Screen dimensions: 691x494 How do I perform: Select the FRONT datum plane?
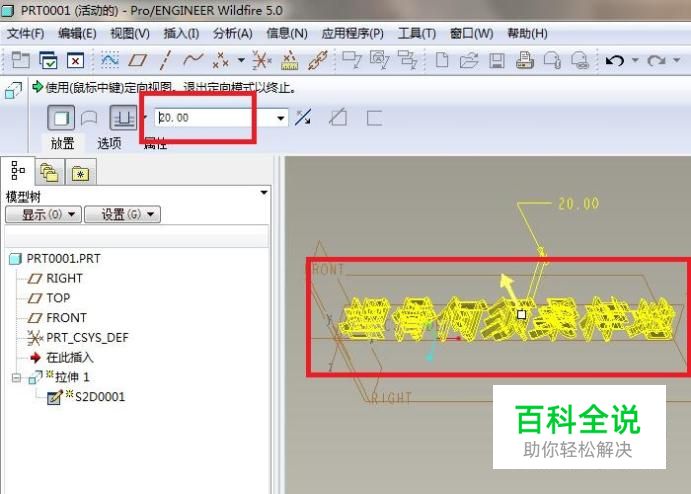pyautogui.click(x=57, y=317)
